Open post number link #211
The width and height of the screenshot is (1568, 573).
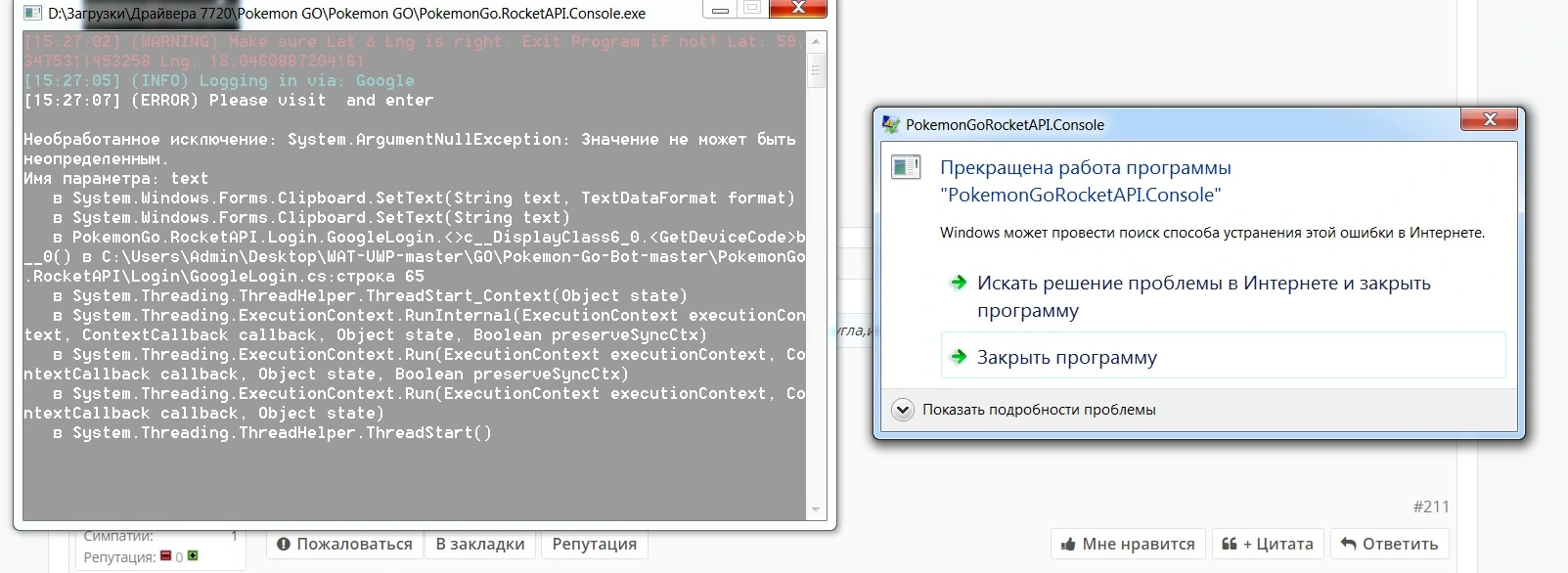coord(1431,507)
